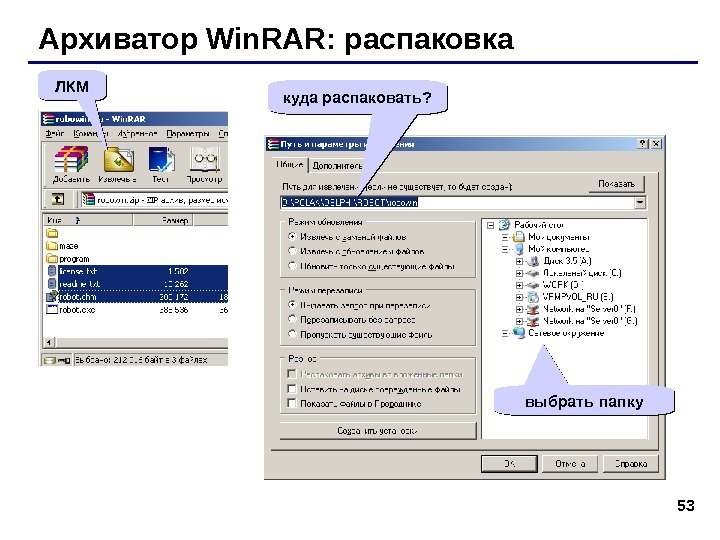
Task: Open the extraction path dropdown arrow
Action: 640,202
